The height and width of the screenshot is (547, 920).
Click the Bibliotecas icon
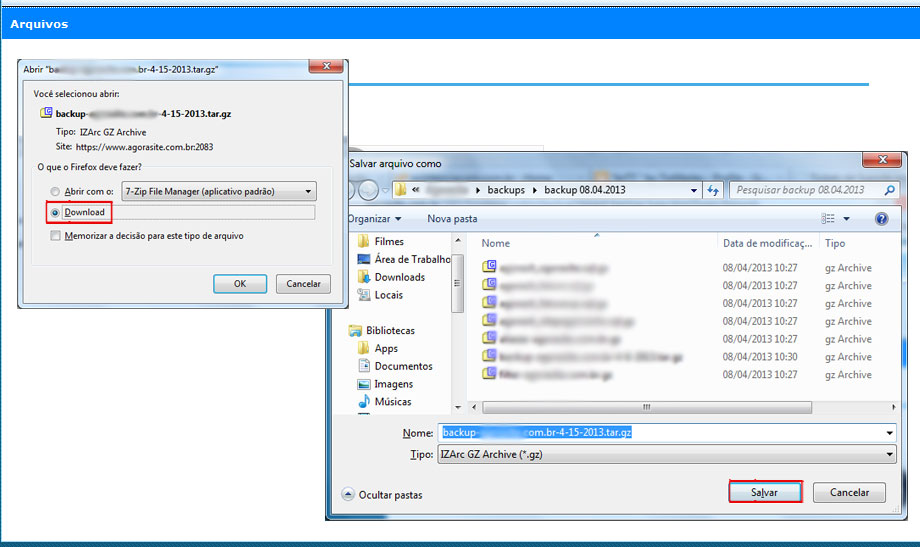pyautogui.click(x=355, y=330)
